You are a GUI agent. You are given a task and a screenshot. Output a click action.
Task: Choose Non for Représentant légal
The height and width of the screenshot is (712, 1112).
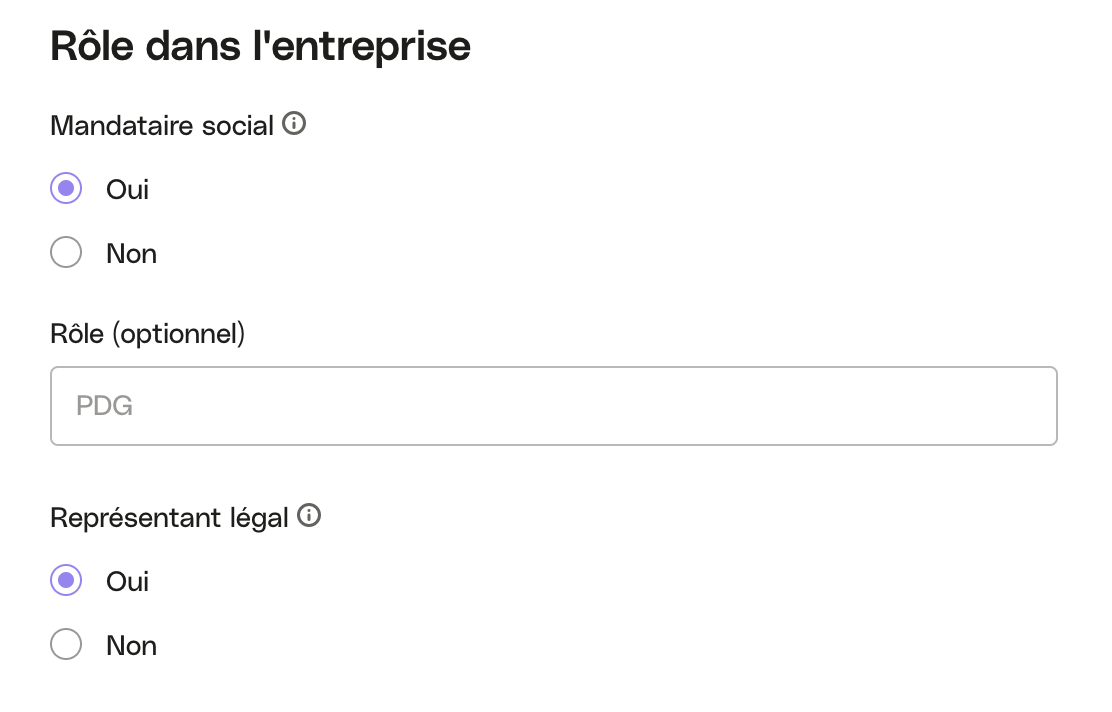[66, 645]
